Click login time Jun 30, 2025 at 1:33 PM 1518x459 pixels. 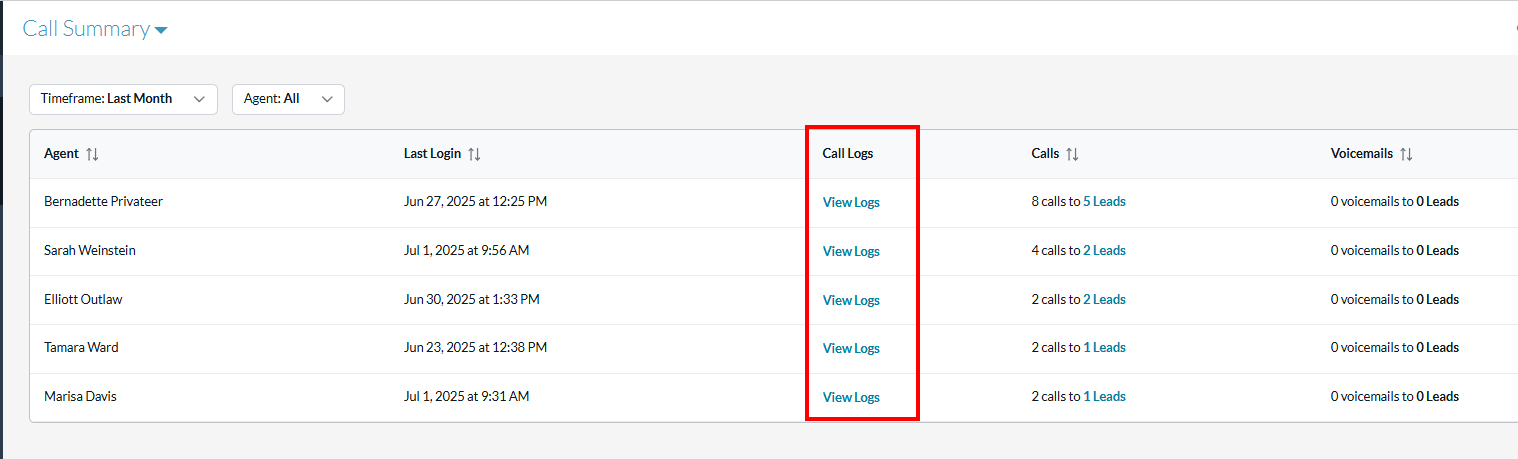point(471,299)
